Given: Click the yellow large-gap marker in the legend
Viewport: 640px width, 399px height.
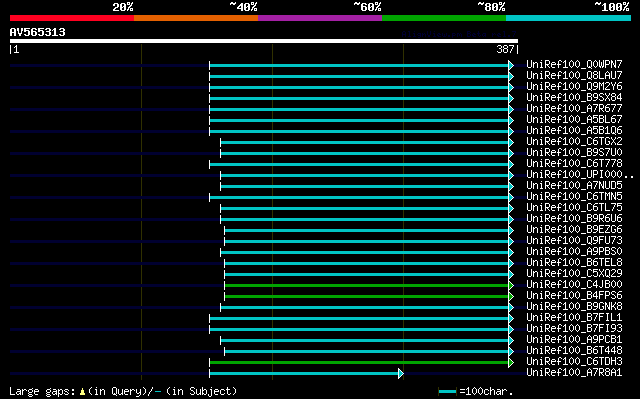Looking at the screenshot, I should (82, 392).
